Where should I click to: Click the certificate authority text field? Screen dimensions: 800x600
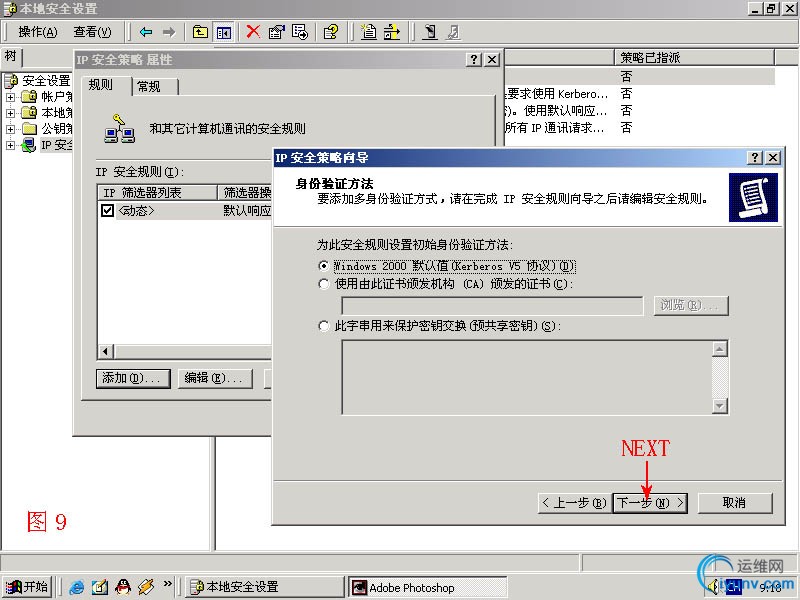(x=492, y=306)
